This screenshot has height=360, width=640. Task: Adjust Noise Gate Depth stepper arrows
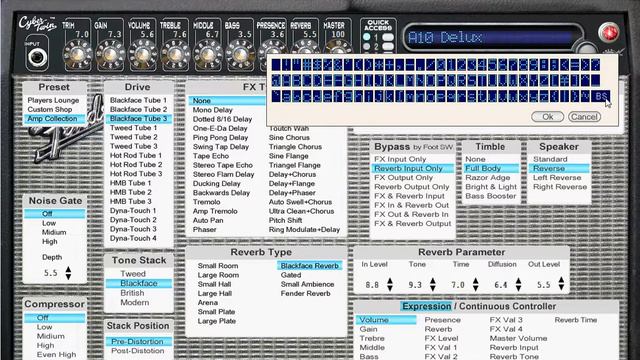[x=68, y=273]
